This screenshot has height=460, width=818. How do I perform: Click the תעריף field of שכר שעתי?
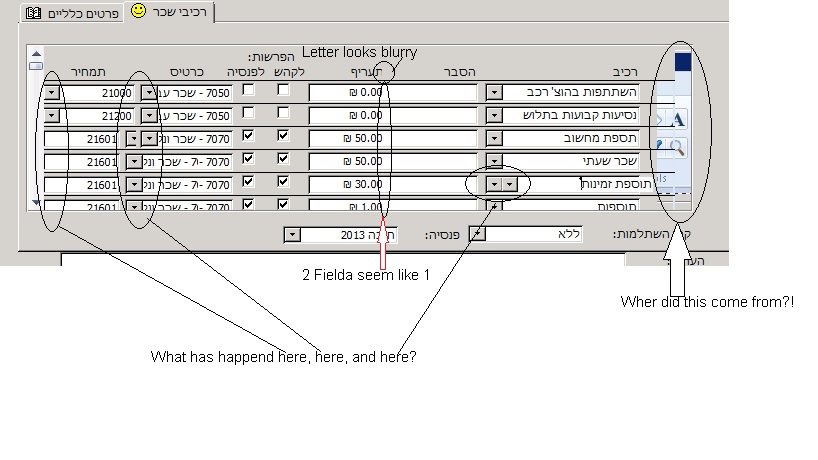coord(347,162)
